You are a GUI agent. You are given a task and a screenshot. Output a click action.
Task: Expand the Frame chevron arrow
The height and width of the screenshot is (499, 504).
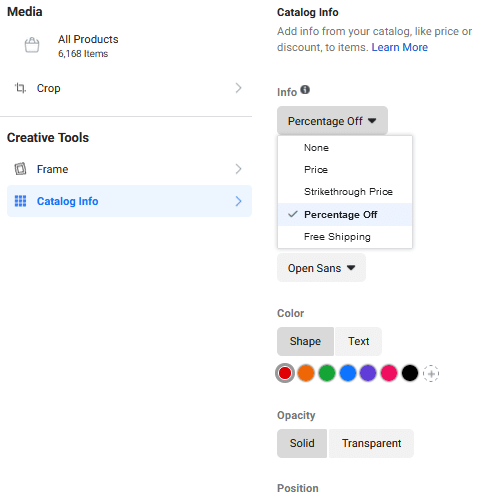238,169
